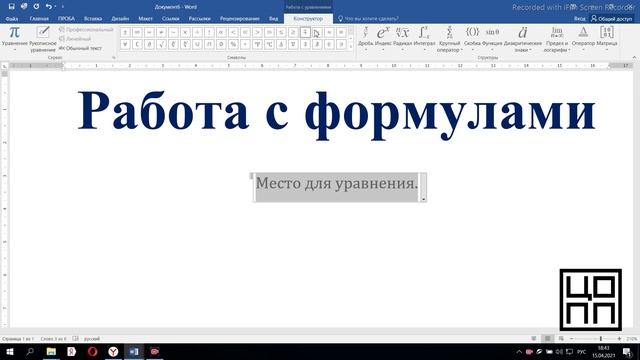The height and width of the screenshot is (360, 640).
Task: Insert the there-exists ∃ symbol
Action: (x=305, y=44)
